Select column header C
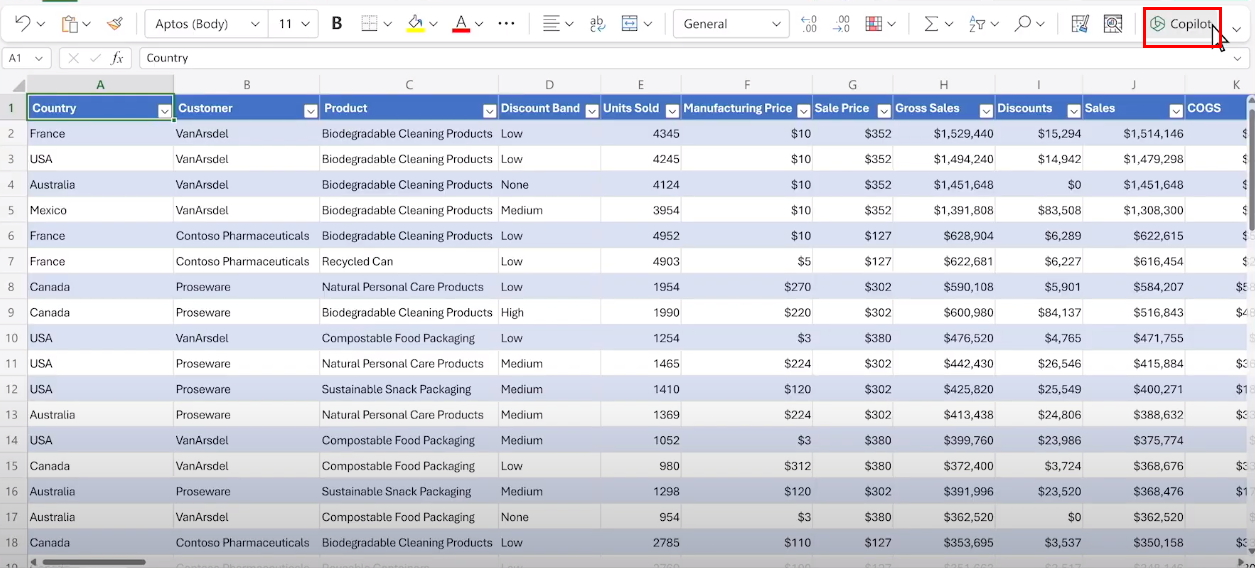1255x568 pixels. click(x=409, y=85)
